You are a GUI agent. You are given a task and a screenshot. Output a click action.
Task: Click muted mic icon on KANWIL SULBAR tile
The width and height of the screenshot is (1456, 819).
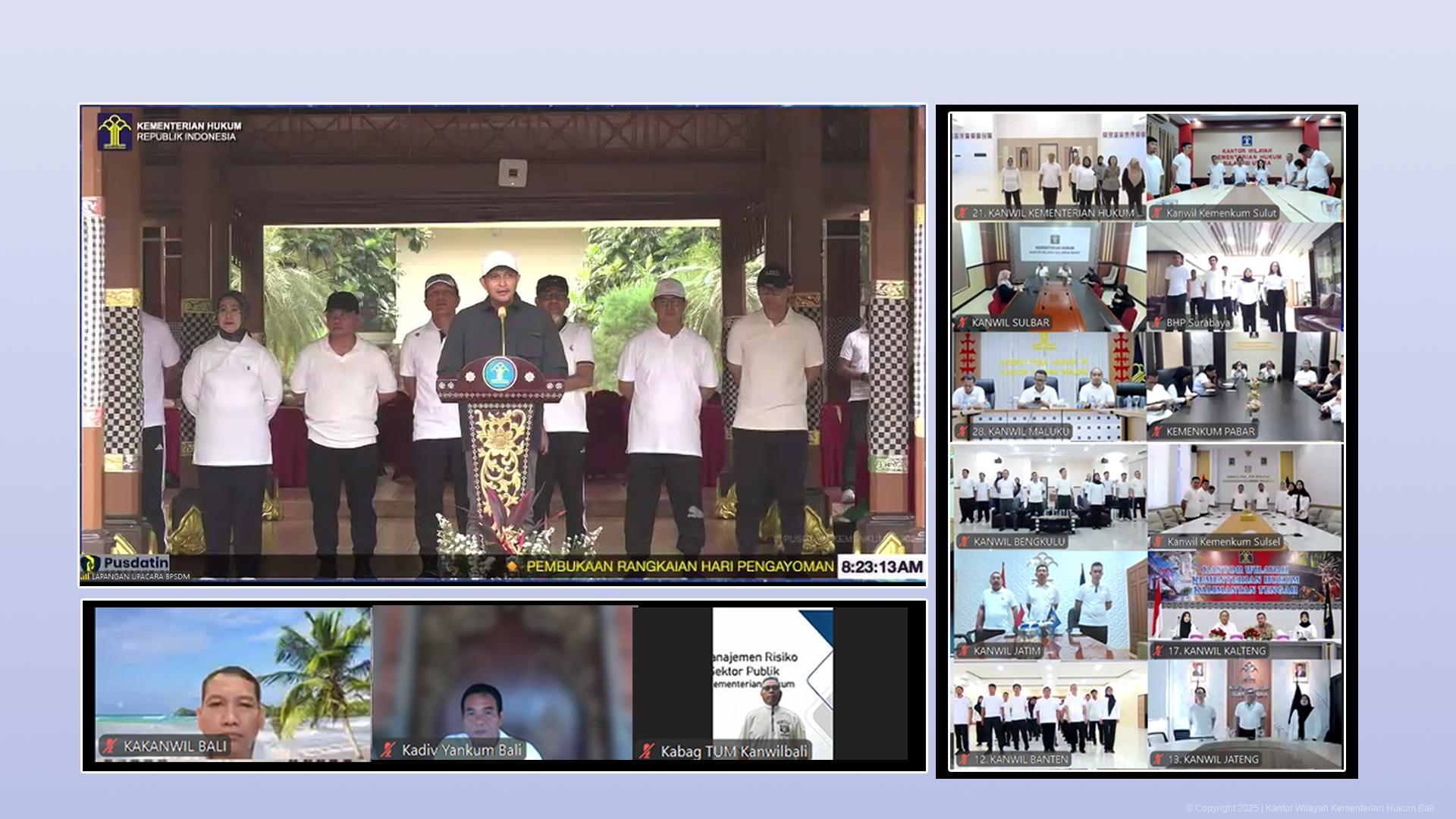click(962, 322)
